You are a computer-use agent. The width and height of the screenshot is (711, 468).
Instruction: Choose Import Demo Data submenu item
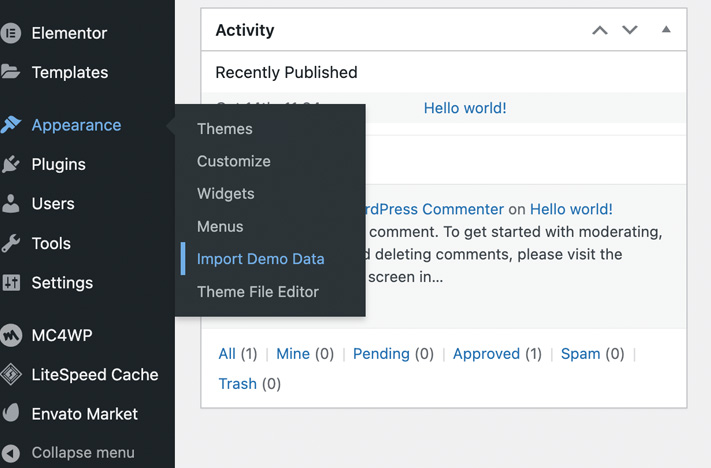coord(261,258)
